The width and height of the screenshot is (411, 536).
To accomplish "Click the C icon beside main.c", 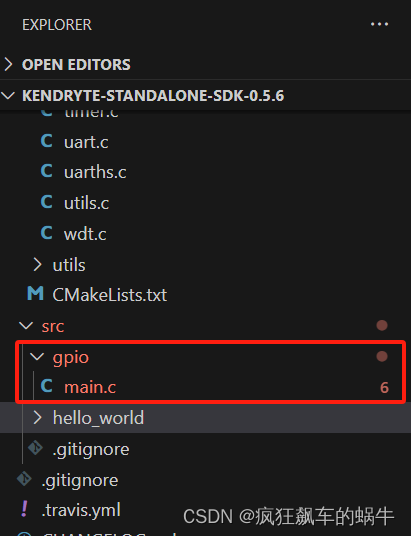I will tap(47, 386).
